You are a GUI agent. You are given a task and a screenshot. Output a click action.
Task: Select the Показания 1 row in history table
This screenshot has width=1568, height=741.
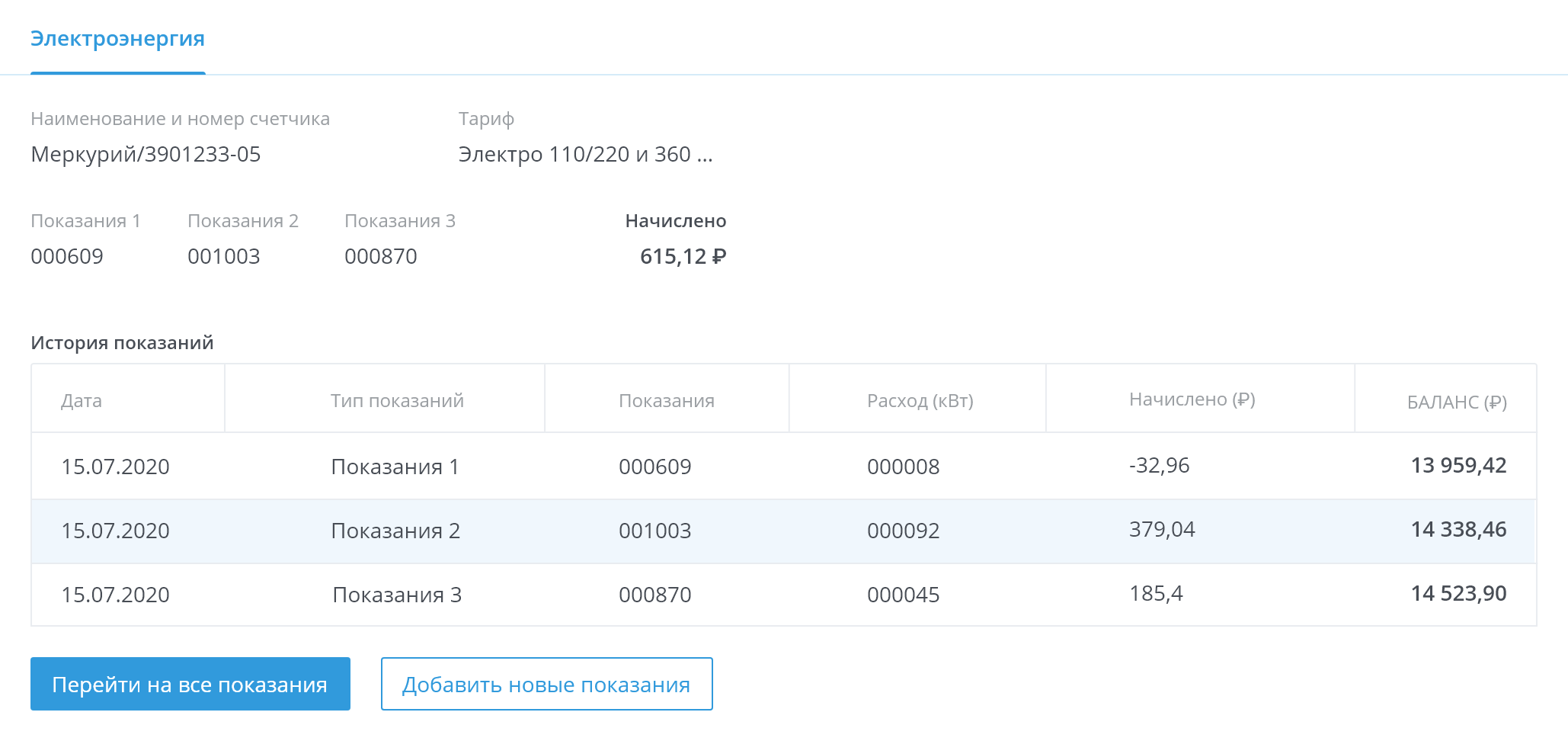click(395, 467)
